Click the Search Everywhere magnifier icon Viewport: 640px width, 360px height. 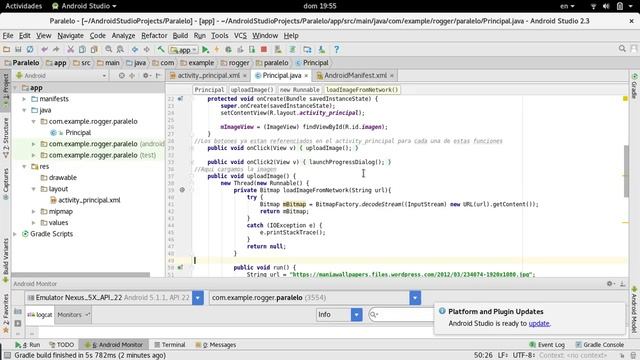(x=622, y=49)
